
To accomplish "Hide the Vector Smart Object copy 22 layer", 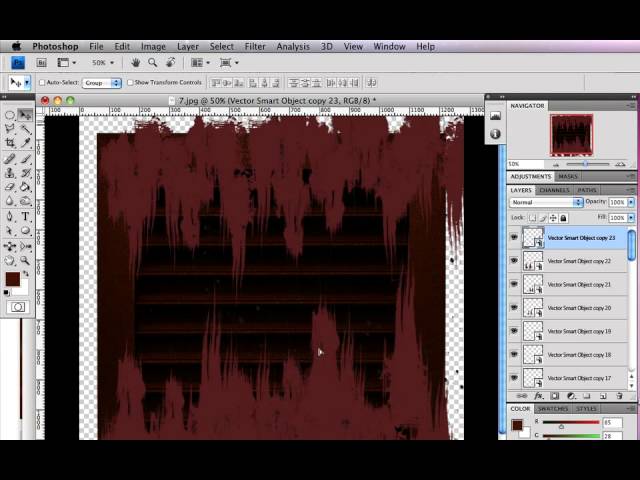I will (x=514, y=261).
